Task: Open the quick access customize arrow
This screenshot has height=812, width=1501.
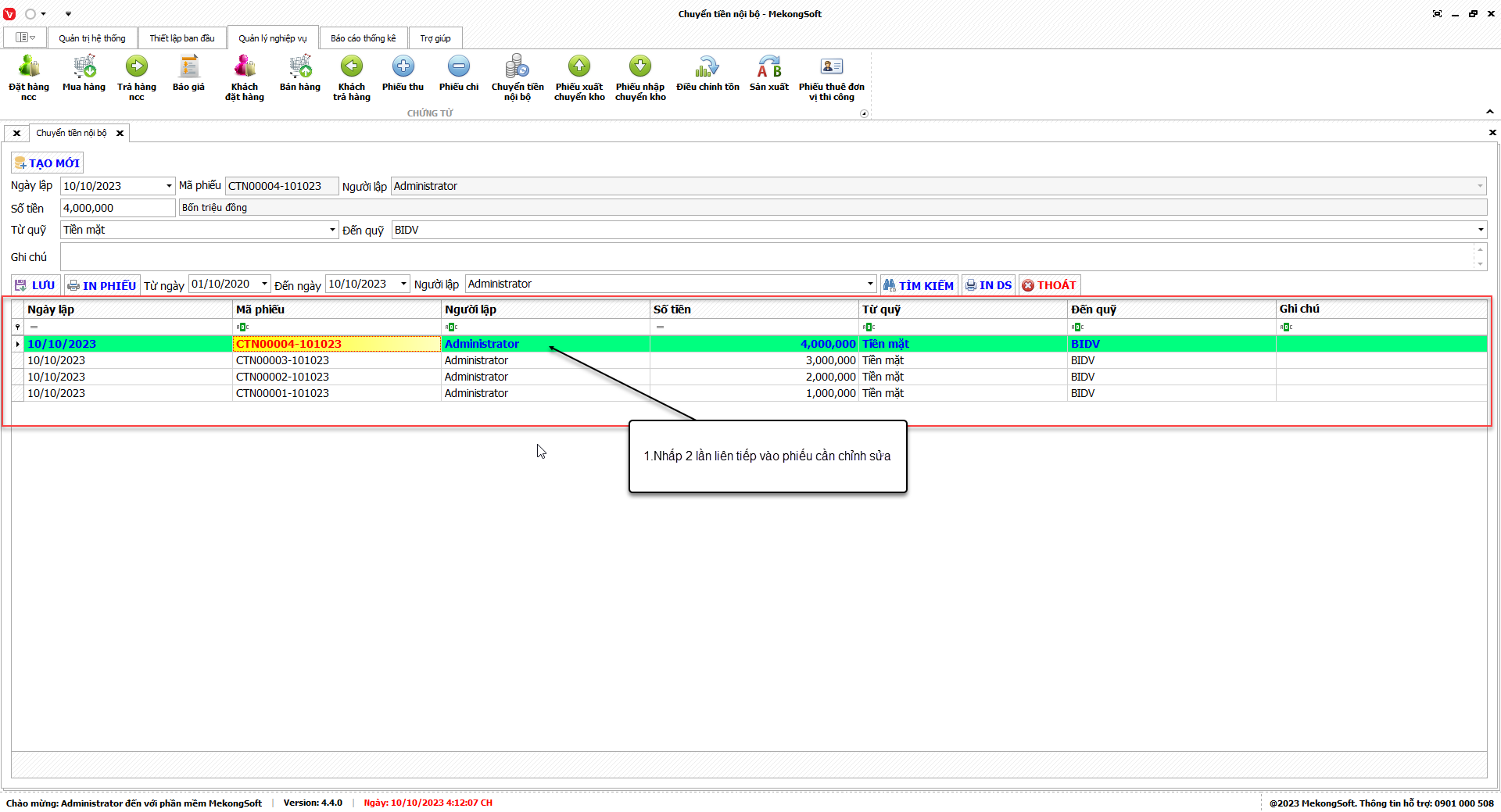Action: pos(68,14)
